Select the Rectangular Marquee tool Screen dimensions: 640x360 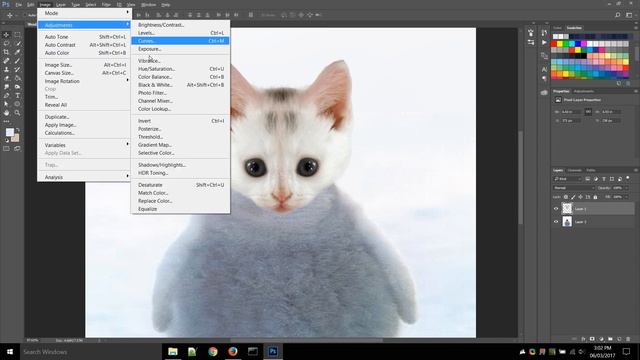tap(17, 35)
